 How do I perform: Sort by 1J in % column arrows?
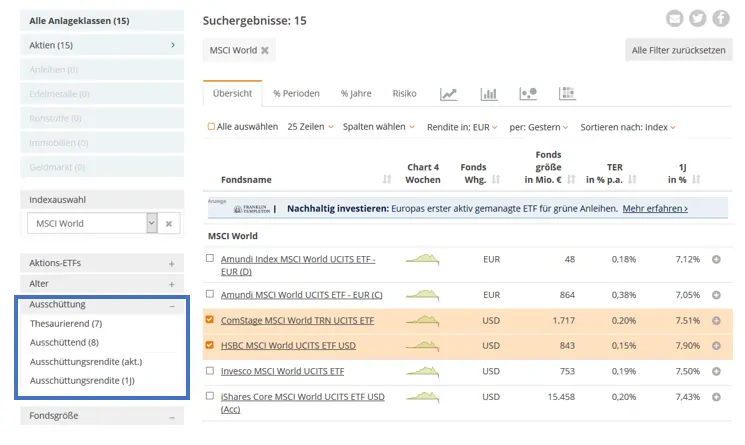[696, 180]
